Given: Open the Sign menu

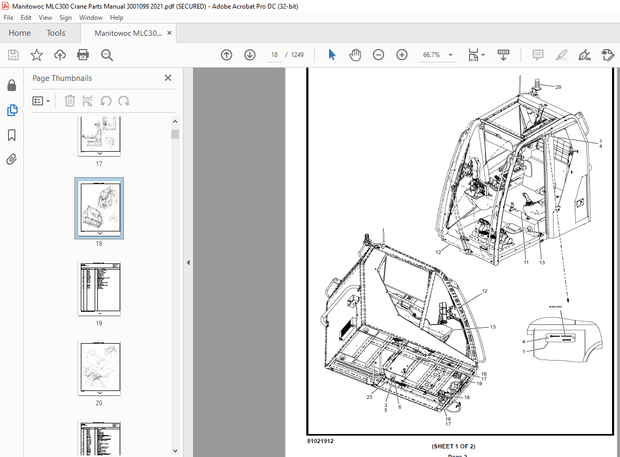Looking at the screenshot, I should coord(66,18).
